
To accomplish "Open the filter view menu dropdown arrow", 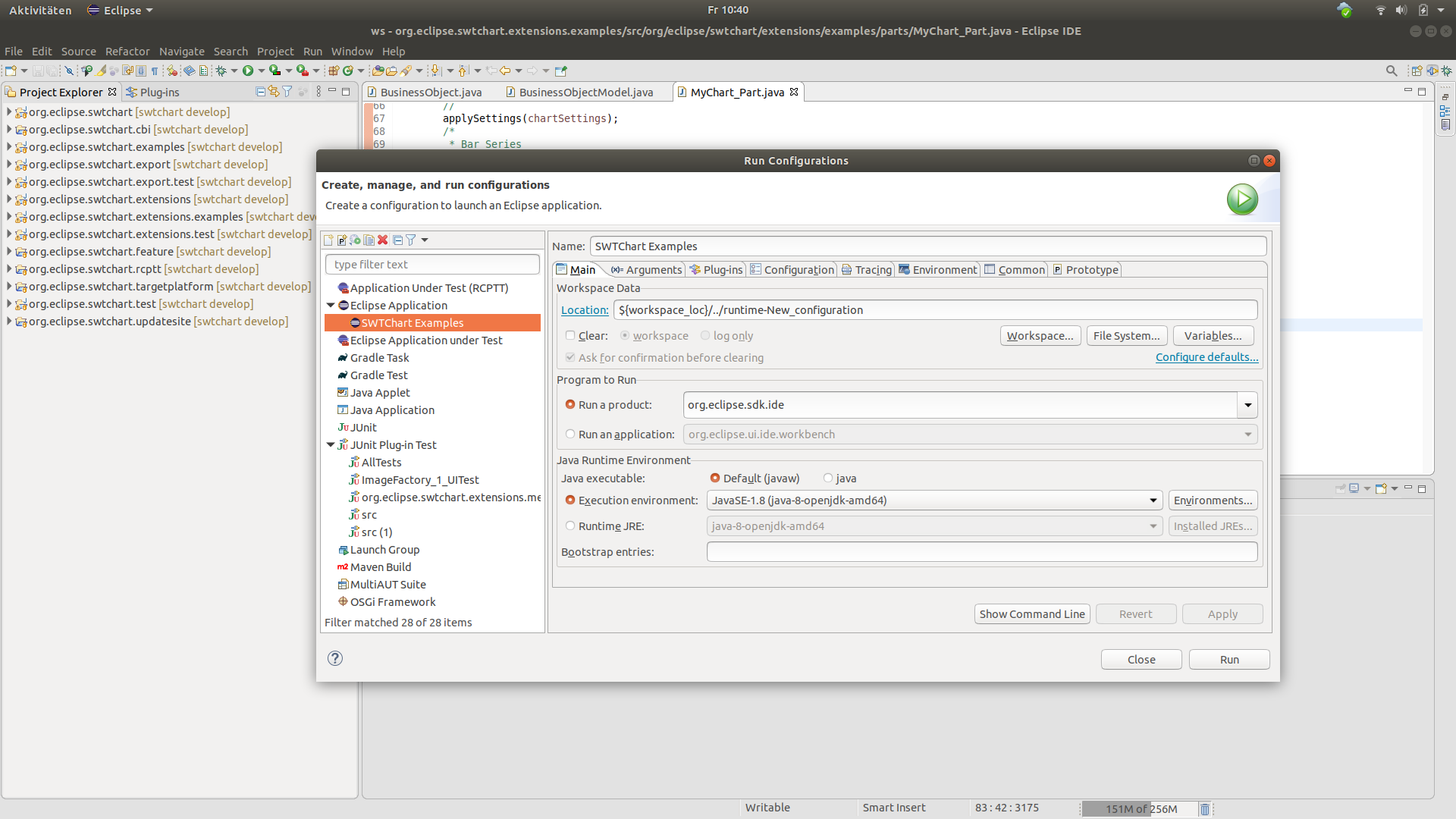I will (x=425, y=240).
